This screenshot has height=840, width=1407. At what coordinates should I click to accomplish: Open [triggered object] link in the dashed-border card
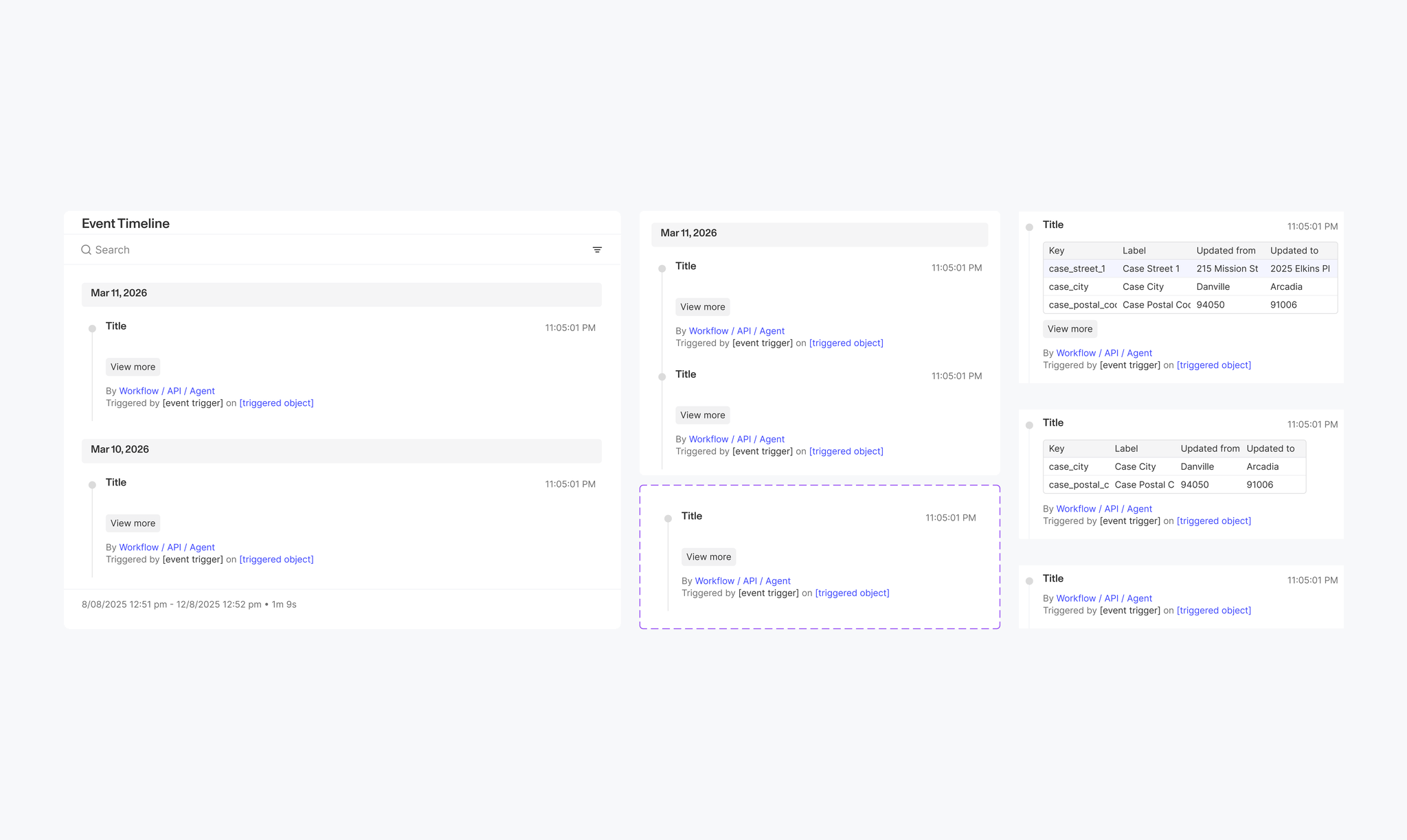(x=852, y=593)
